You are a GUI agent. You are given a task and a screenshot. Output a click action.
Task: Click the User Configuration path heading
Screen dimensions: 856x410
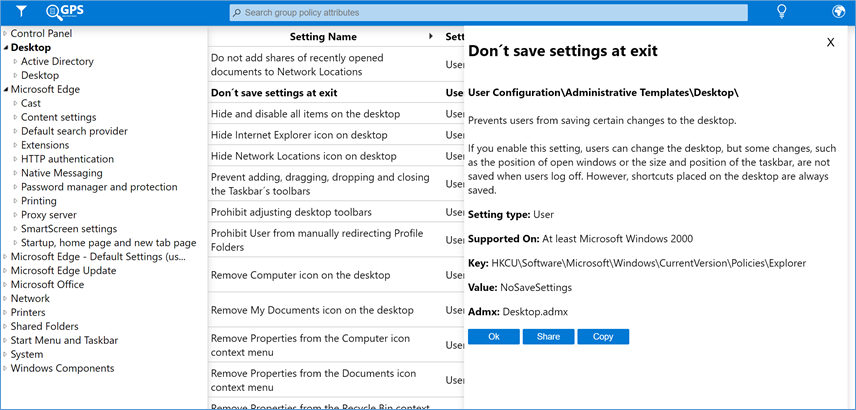pos(603,93)
